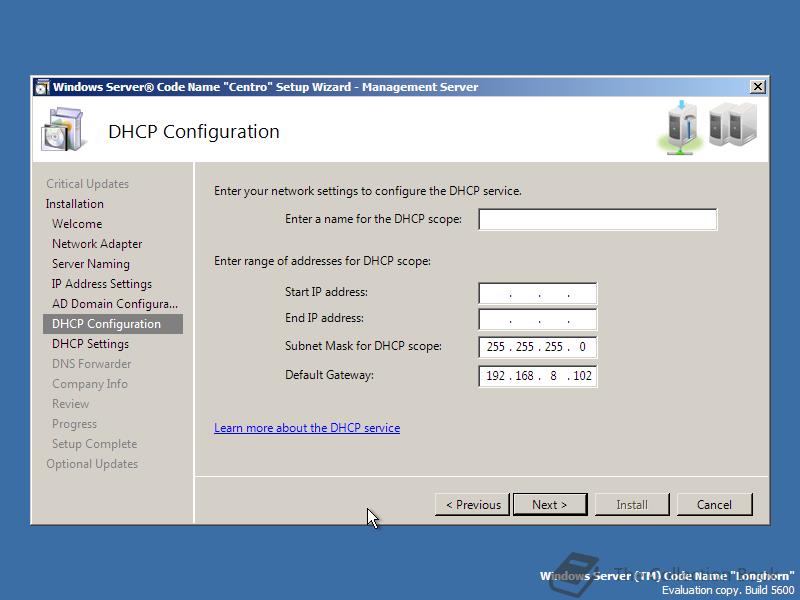Proceed with the Next button
Image resolution: width=800 pixels, height=600 pixels.
click(550, 505)
